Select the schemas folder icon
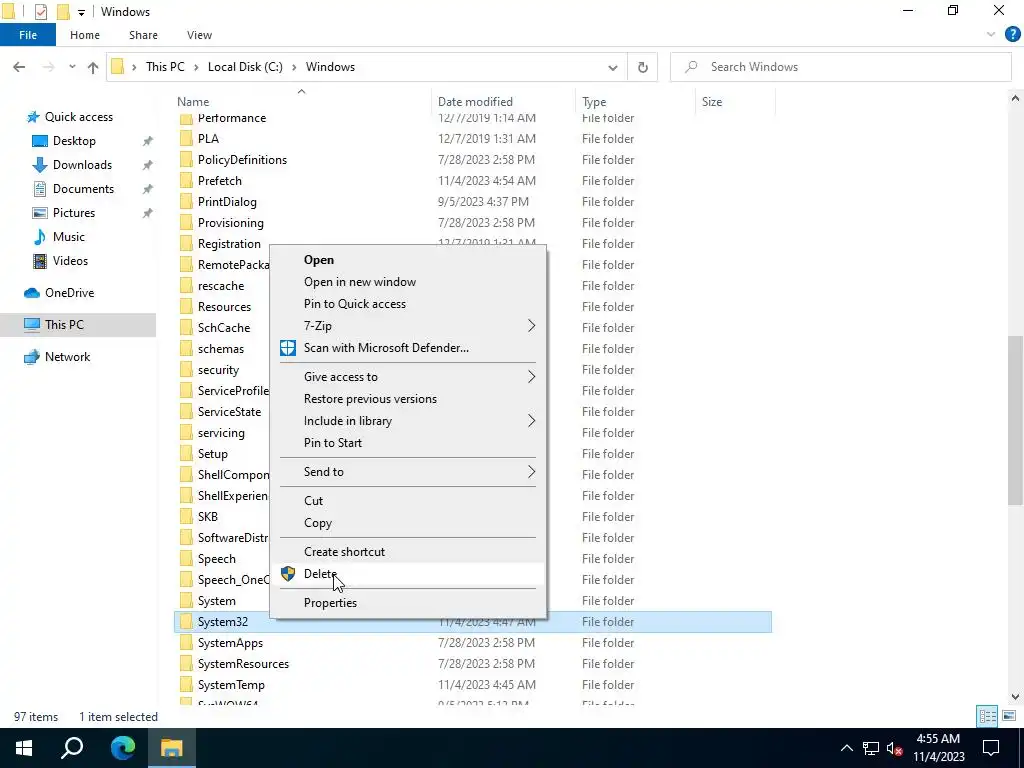 (186, 349)
